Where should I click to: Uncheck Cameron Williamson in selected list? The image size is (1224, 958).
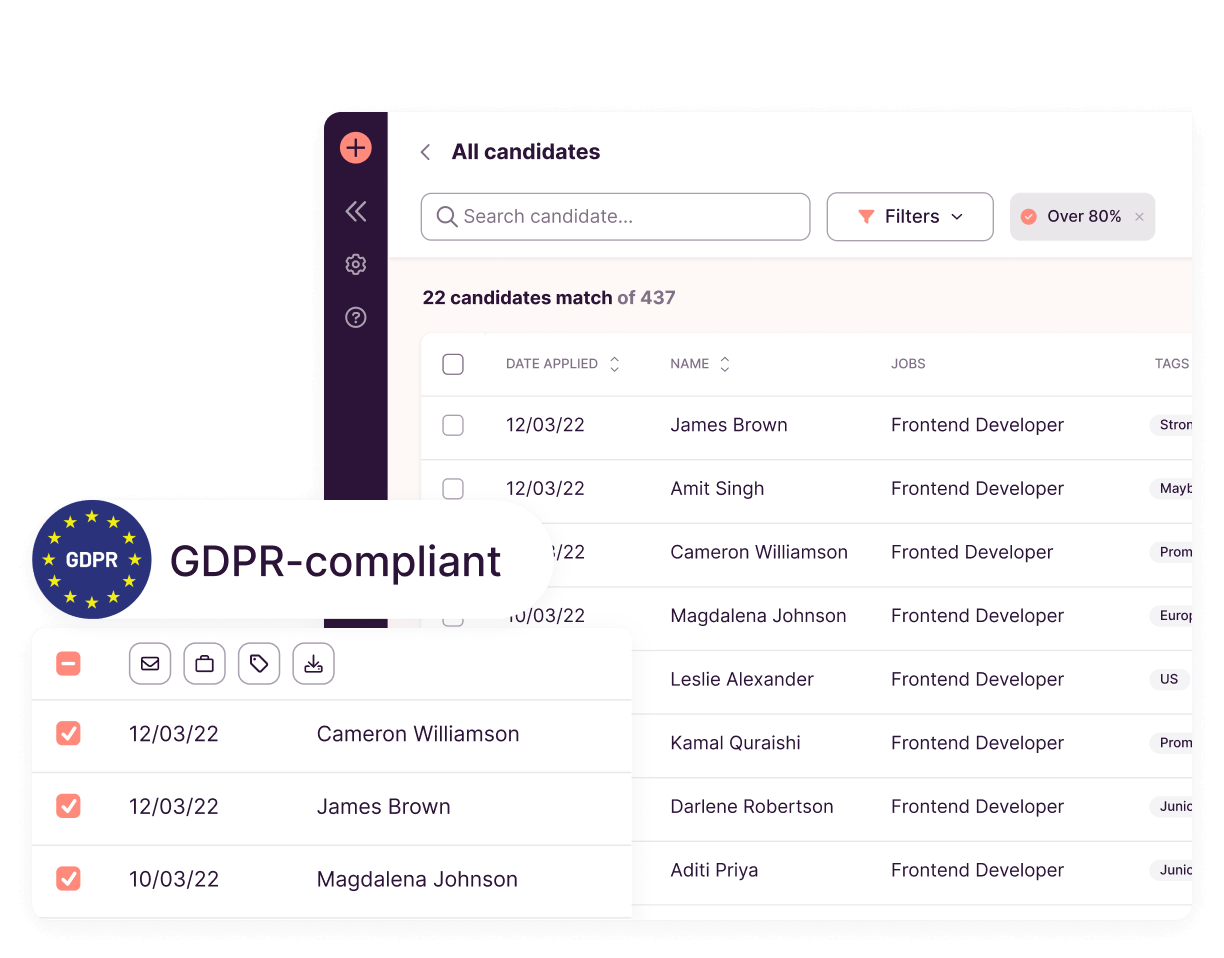68,734
